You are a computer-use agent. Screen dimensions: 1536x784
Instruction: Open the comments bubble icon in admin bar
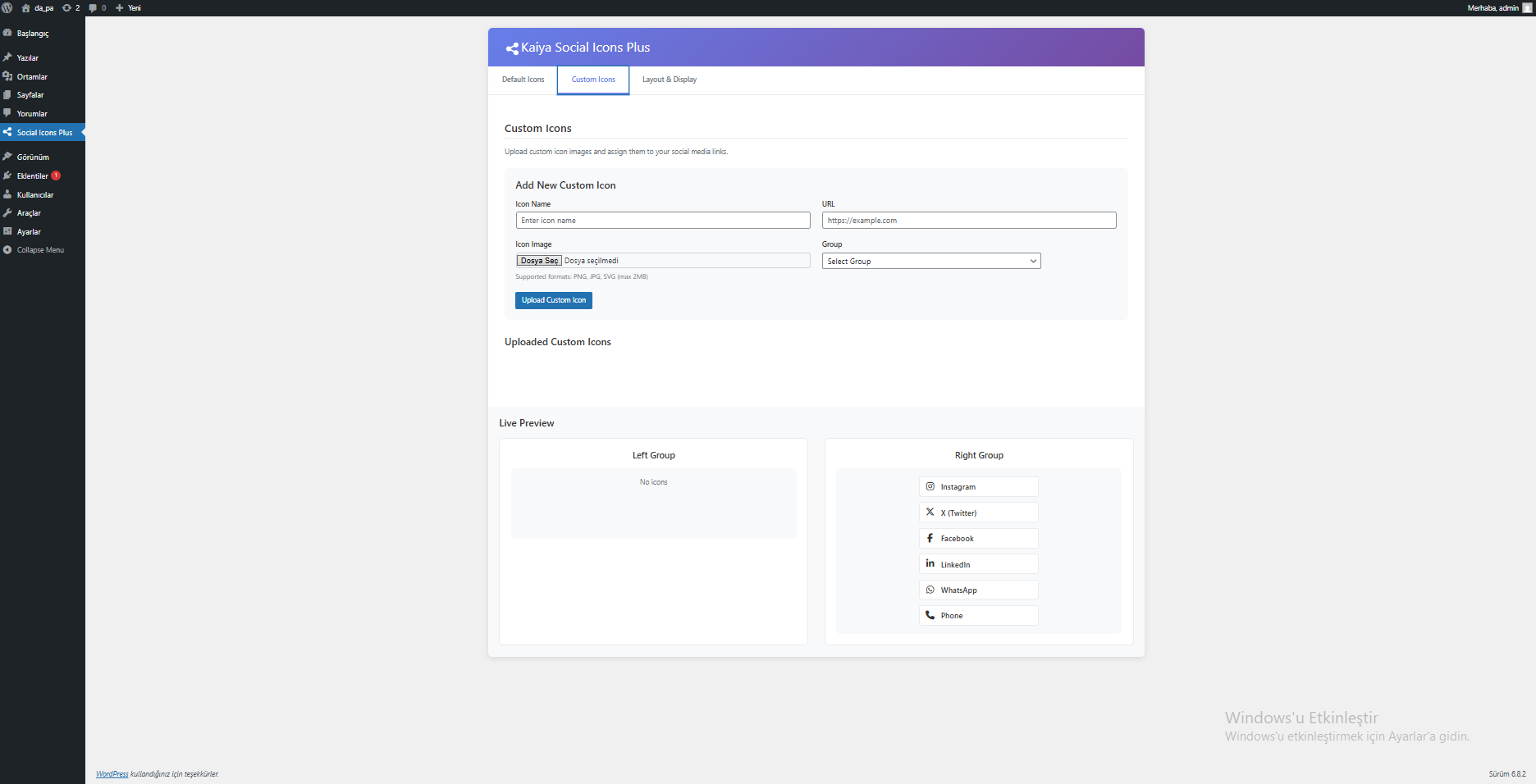(x=93, y=7)
